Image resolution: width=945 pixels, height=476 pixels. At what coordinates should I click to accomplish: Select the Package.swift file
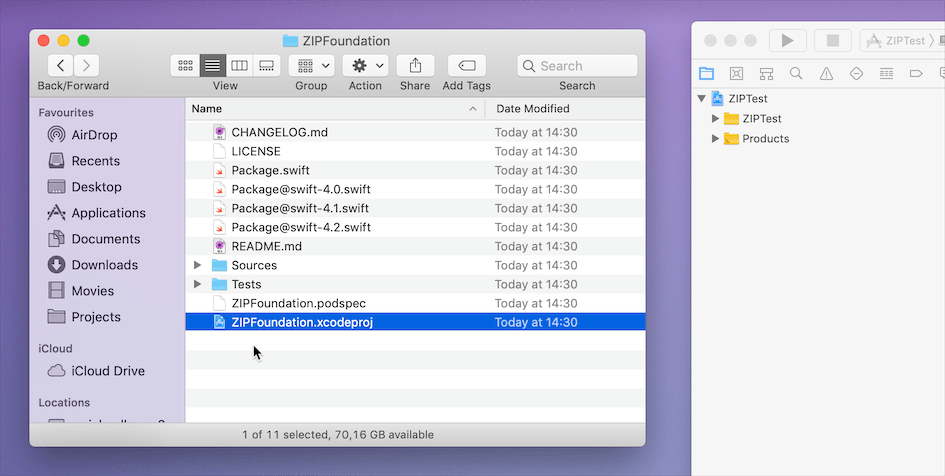pyautogui.click(x=415, y=170)
